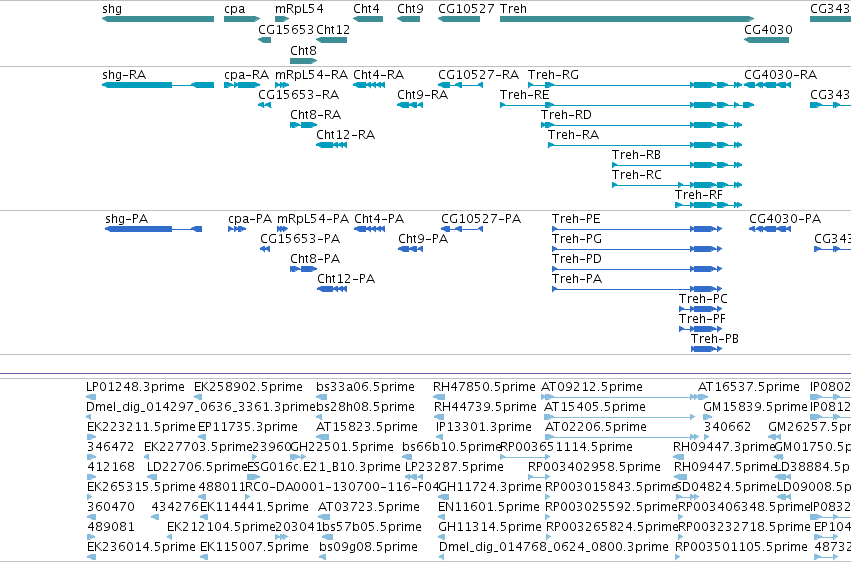This screenshot has height=562, width=851.
Task: Click the CG4030-RA transcript label
Action: [x=780, y=74]
